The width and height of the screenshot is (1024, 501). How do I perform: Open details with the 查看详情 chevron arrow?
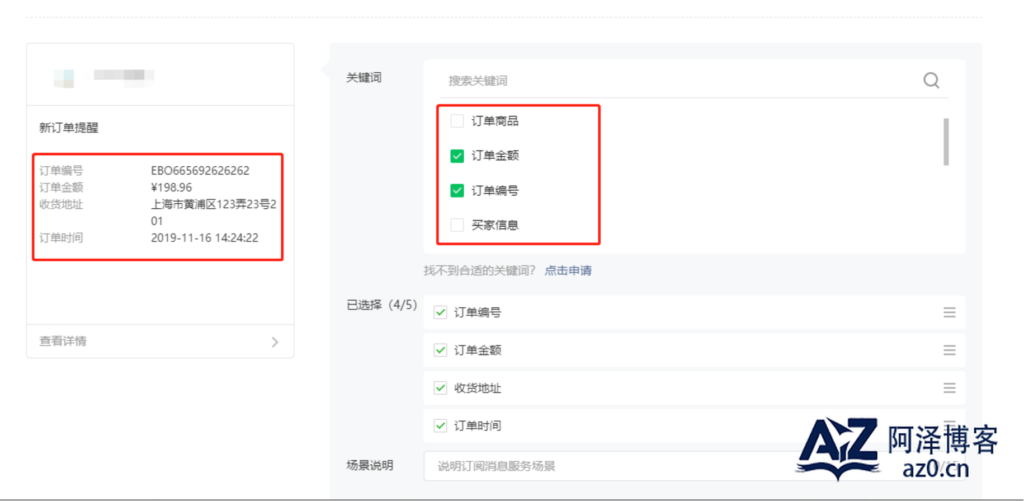[x=275, y=342]
